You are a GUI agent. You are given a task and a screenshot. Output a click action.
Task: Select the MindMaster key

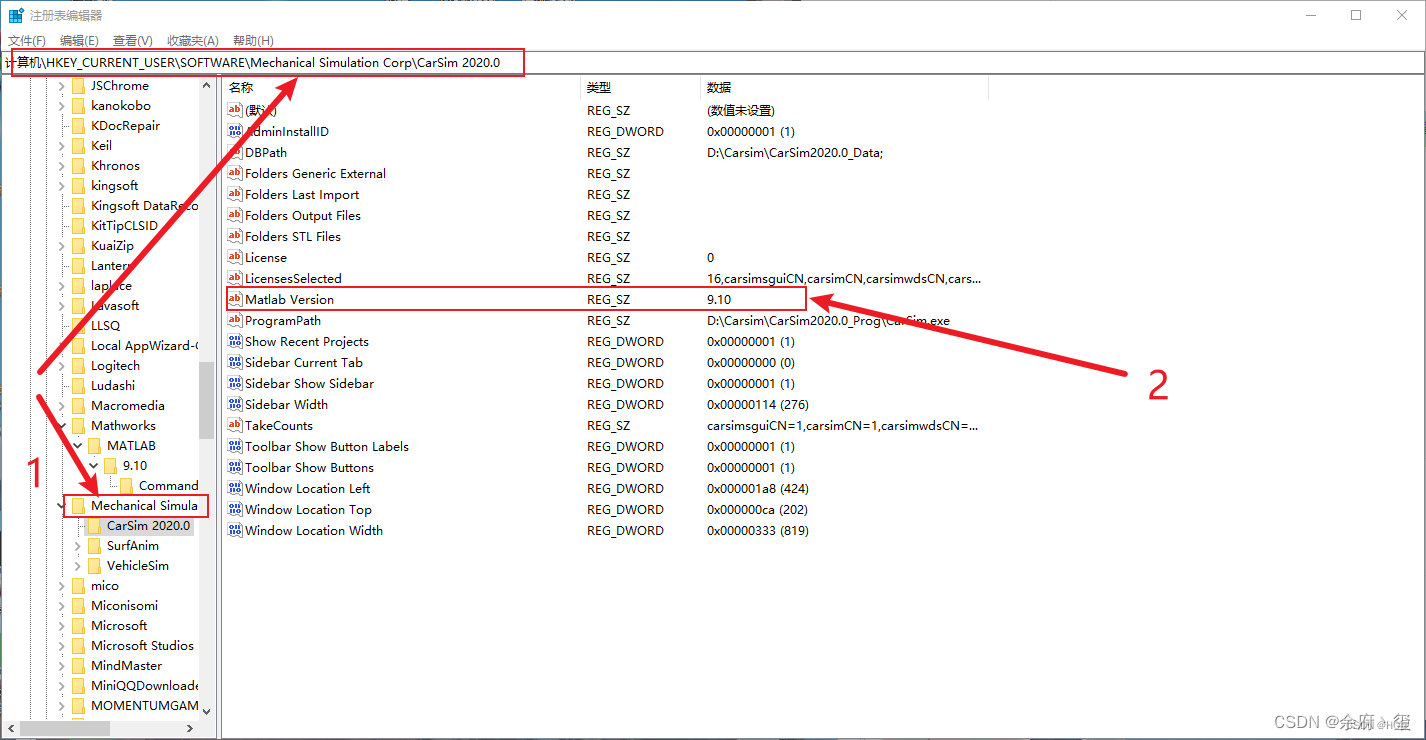pyautogui.click(x=126, y=665)
